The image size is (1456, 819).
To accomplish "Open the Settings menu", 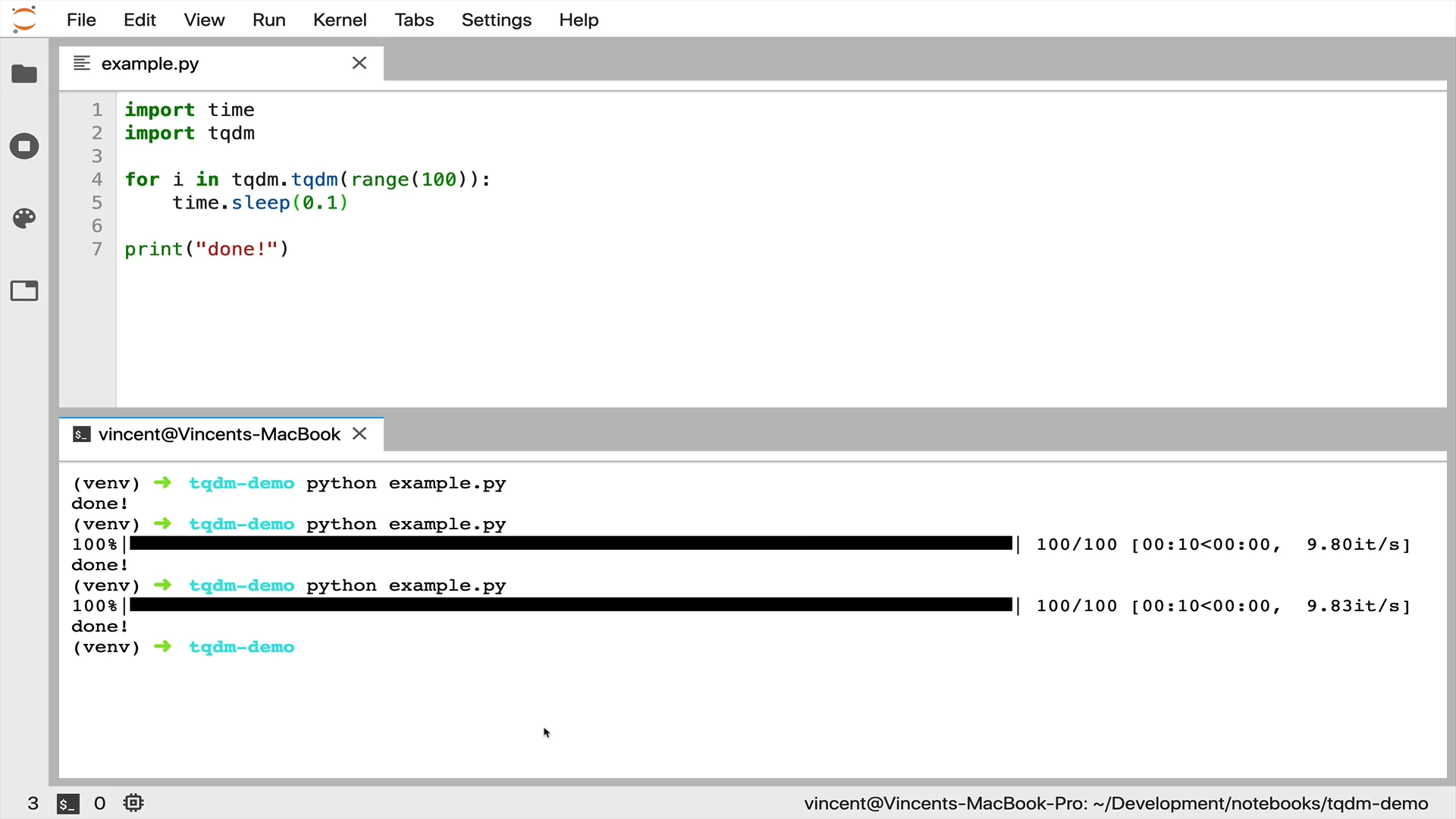I will click(496, 20).
